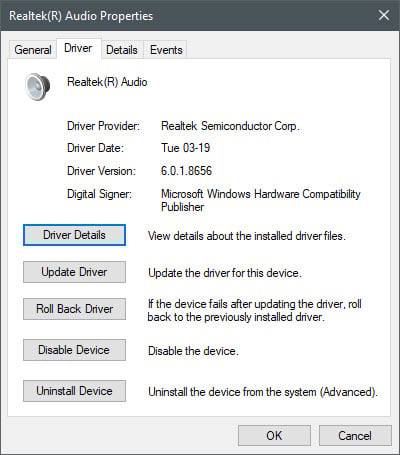This screenshot has height=455, width=400.
Task: Click 'Update the driver for this device.' text
Action: coord(225,273)
